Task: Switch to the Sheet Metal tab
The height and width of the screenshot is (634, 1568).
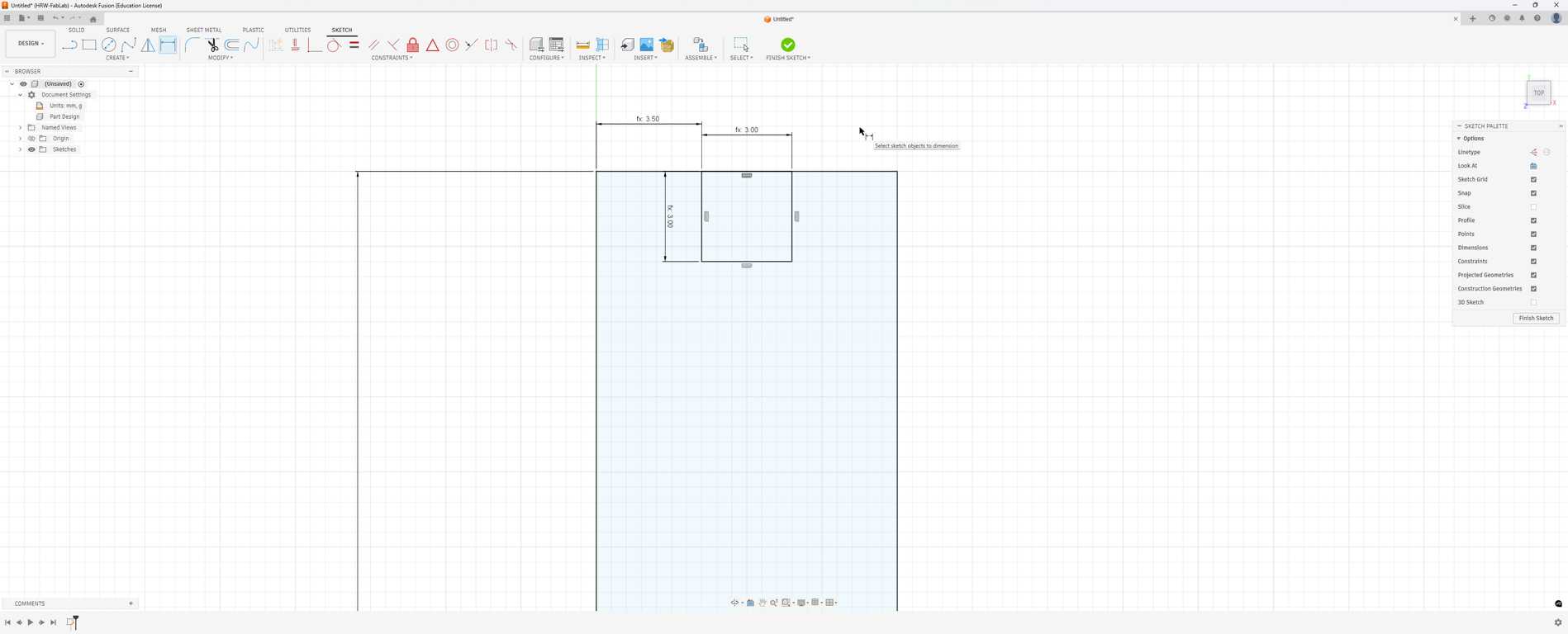Action: click(x=204, y=30)
